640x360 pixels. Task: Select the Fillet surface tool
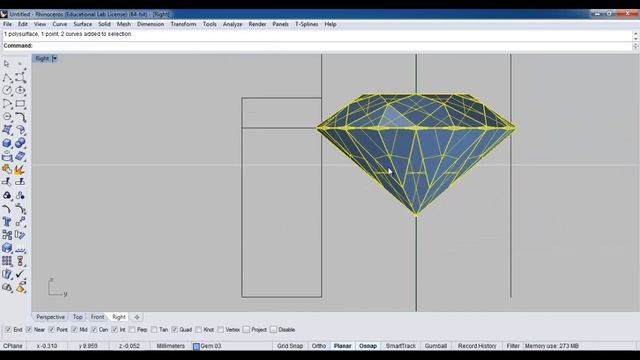20,130
